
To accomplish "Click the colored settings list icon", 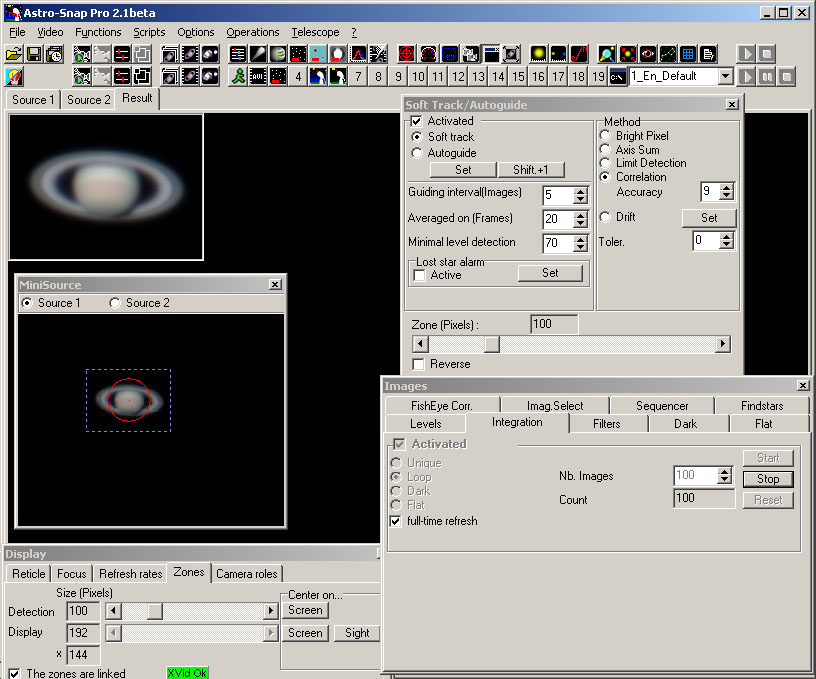I will pos(238,54).
